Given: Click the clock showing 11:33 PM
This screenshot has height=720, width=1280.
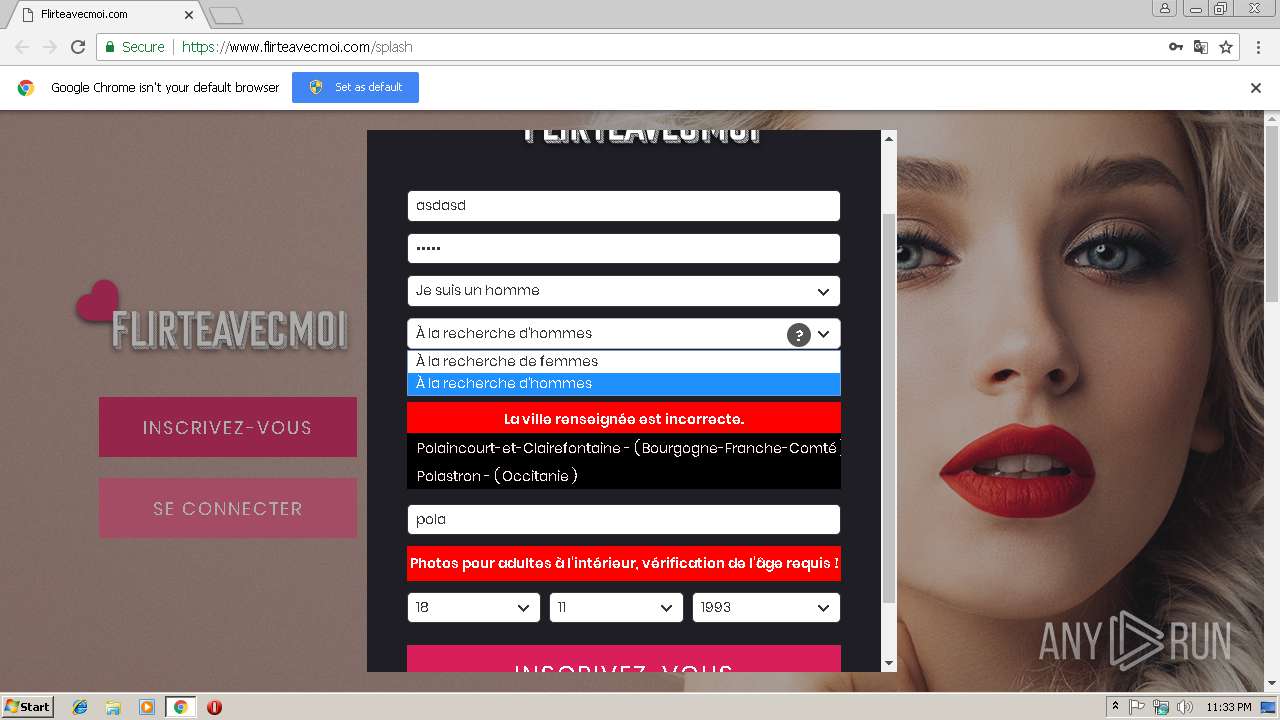Looking at the screenshot, I should [x=1228, y=707].
